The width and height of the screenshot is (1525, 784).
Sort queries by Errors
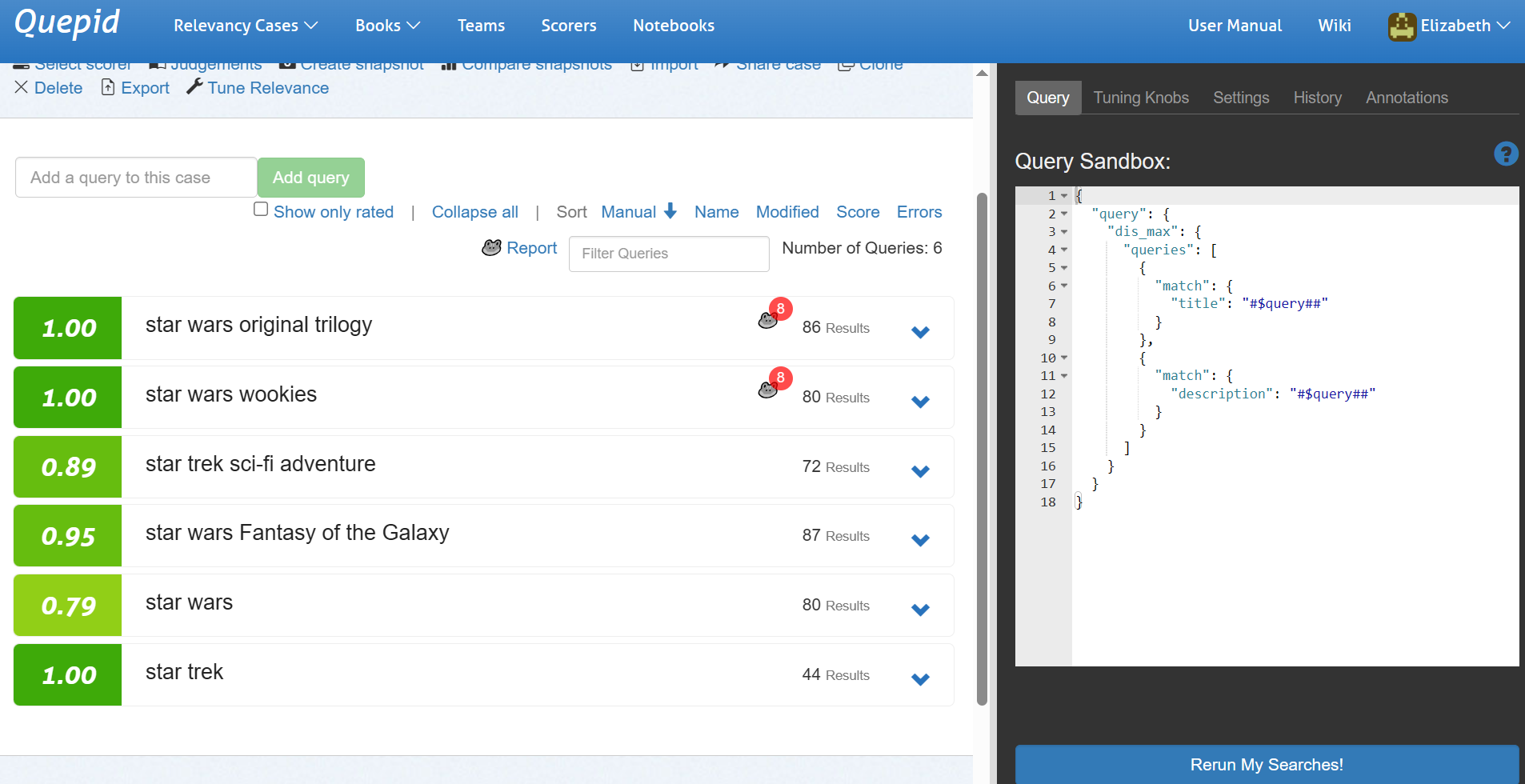919,212
